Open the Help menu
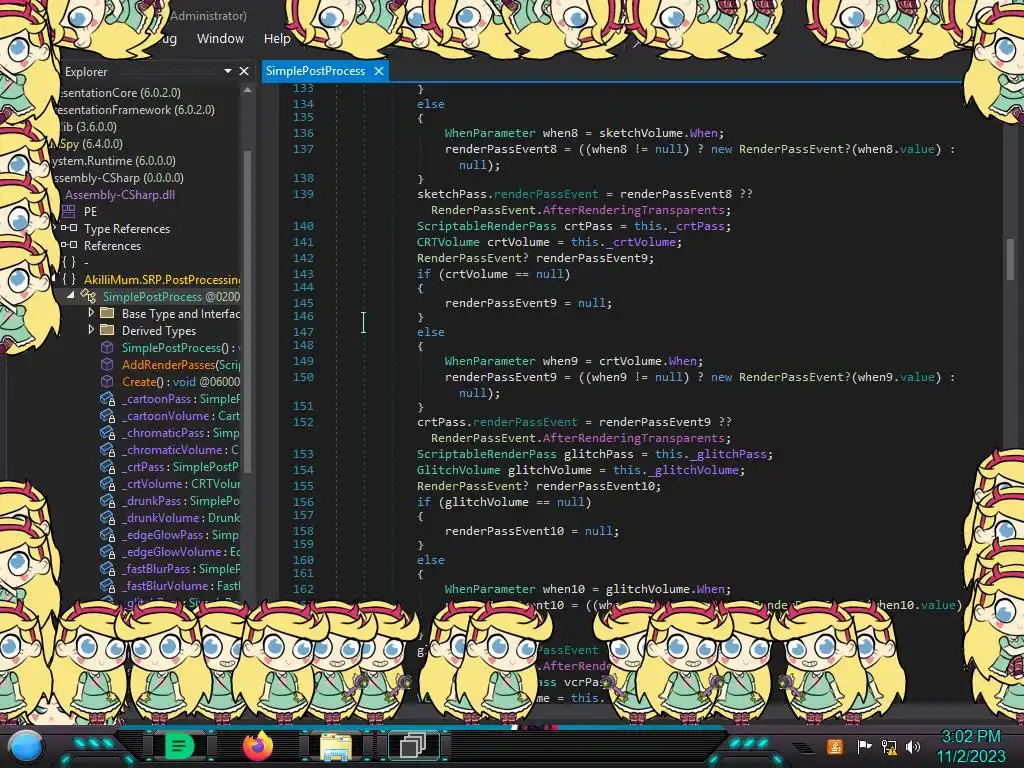The image size is (1024, 768). [277, 39]
